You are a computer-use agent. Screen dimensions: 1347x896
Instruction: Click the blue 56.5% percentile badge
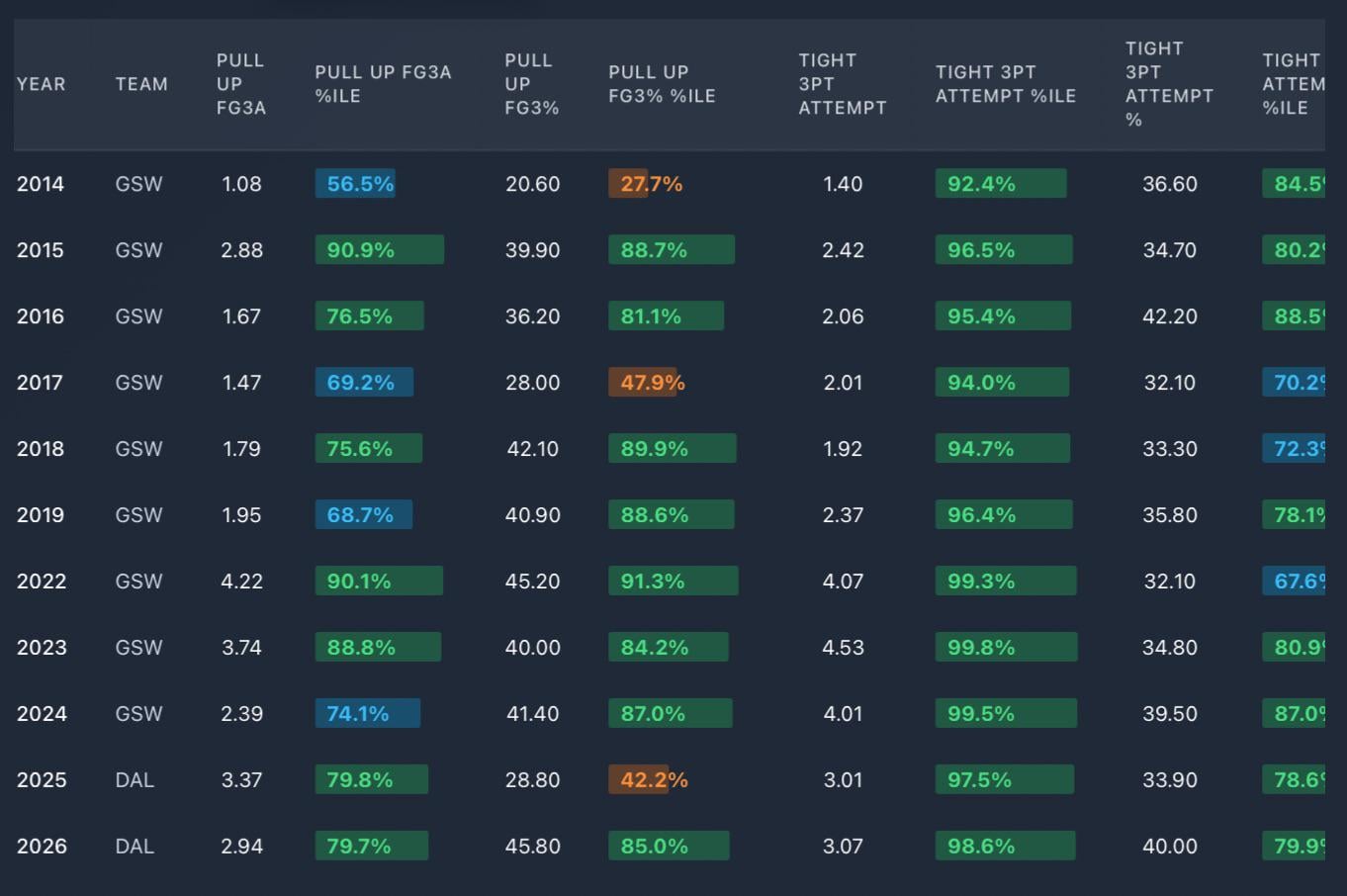pyautogui.click(x=356, y=184)
